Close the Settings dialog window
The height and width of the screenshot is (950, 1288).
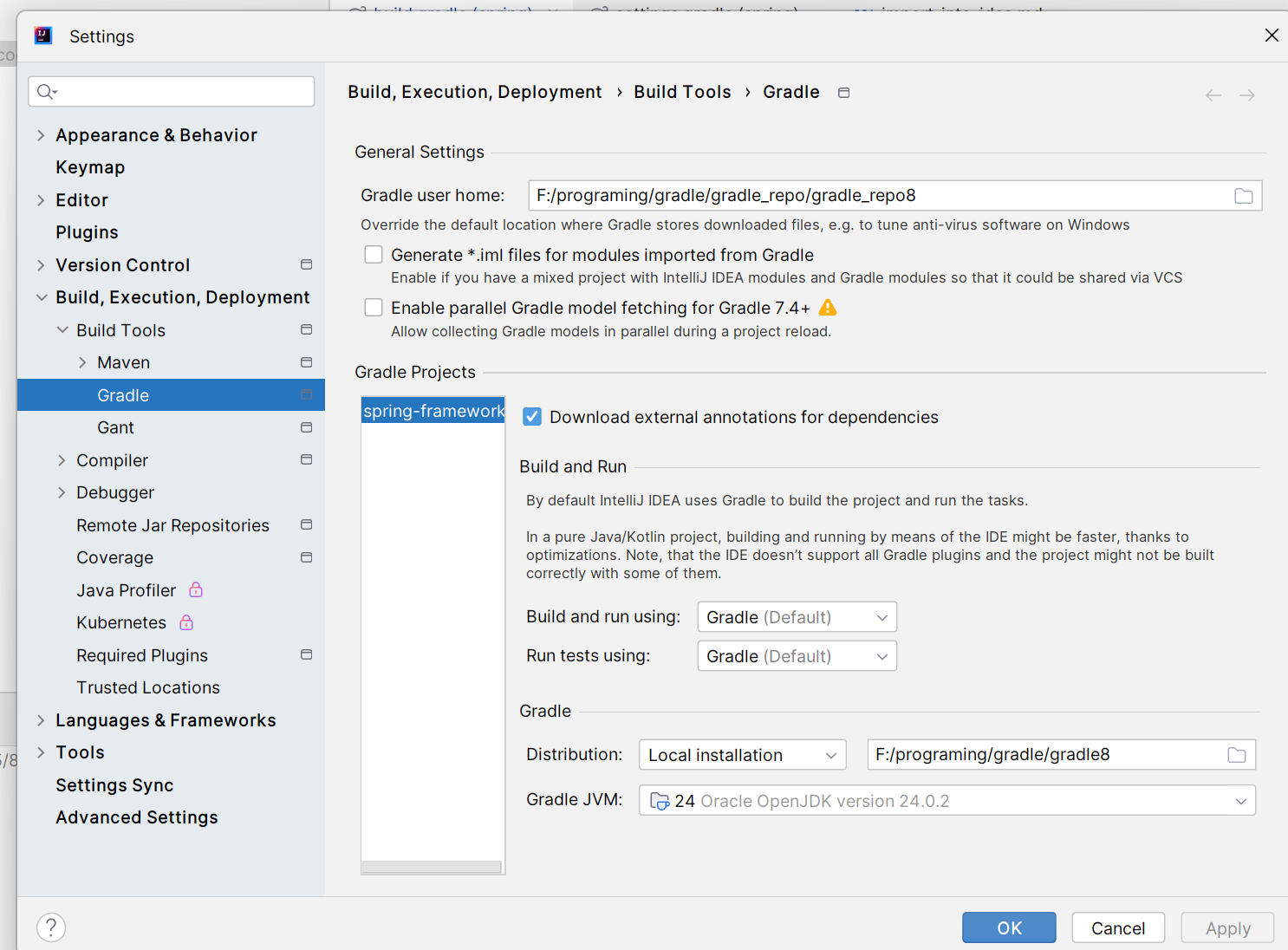coord(1272,36)
